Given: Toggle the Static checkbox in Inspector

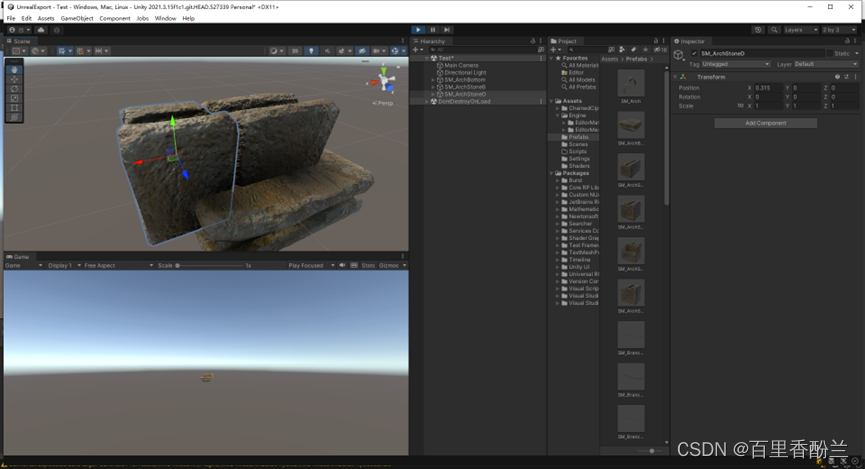Looking at the screenshot, I should pyautogui.click(x=829, y=53).
